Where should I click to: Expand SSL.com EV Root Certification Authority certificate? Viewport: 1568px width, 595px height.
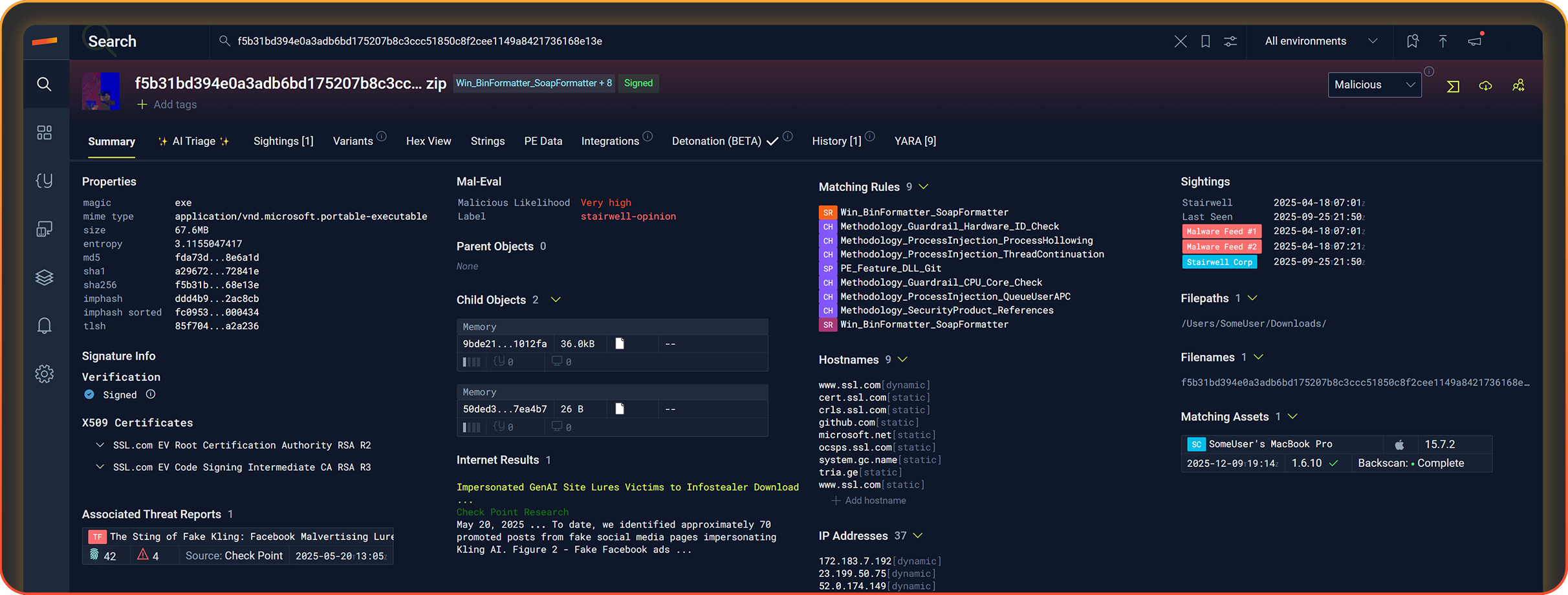(x=100, y=445)
